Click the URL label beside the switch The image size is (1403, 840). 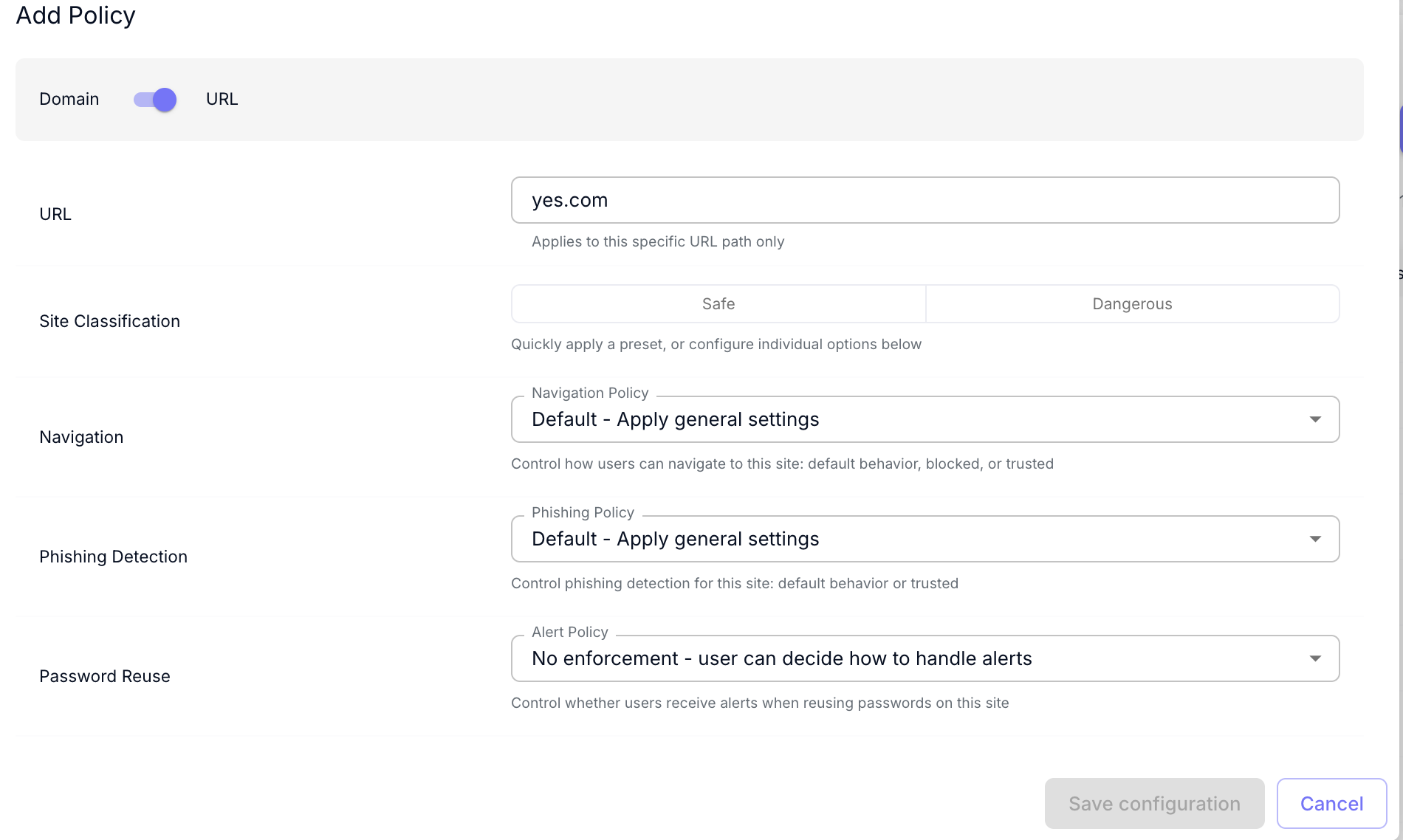(222, 99)
